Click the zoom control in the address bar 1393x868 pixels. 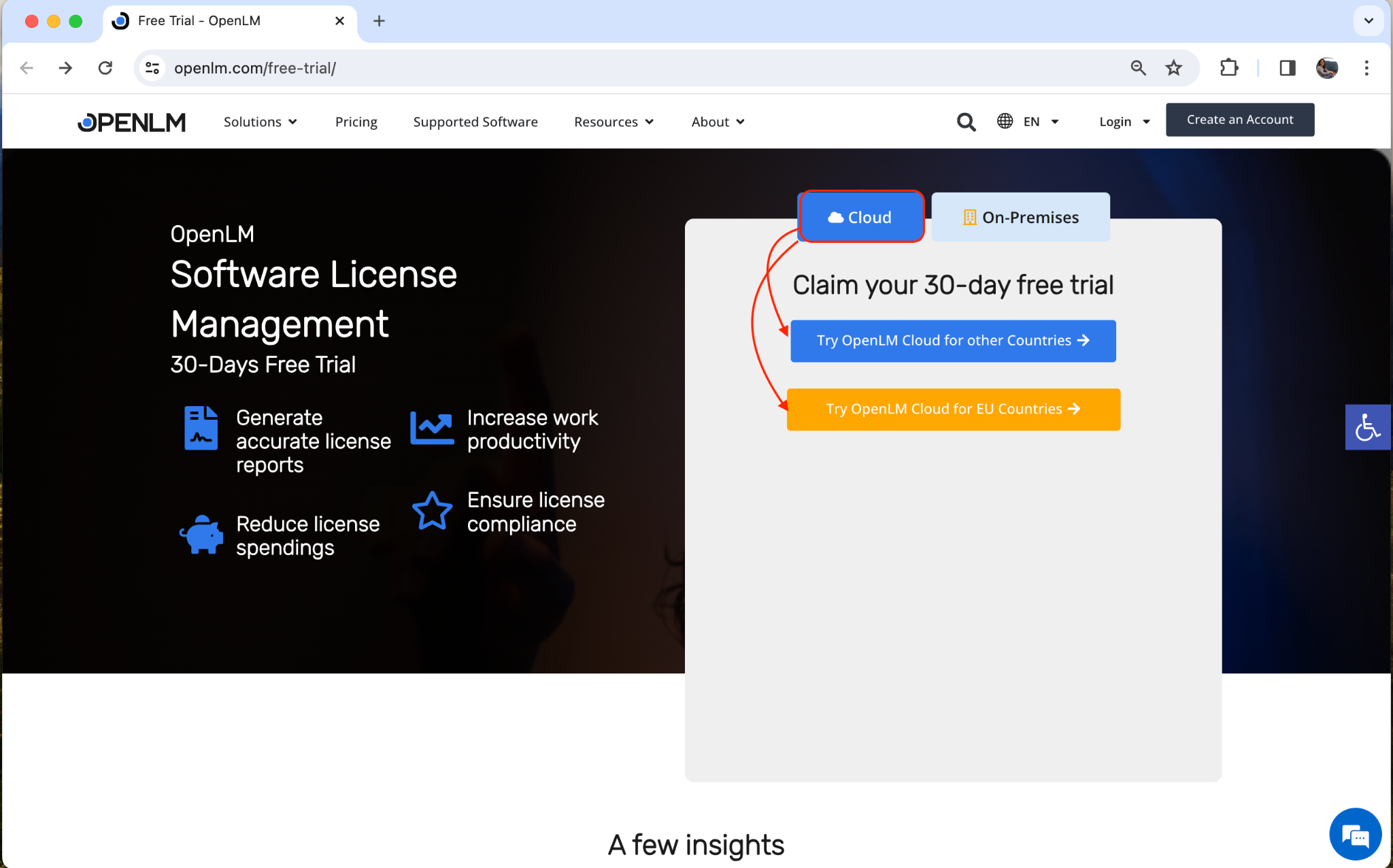(x=1138, y=67)
